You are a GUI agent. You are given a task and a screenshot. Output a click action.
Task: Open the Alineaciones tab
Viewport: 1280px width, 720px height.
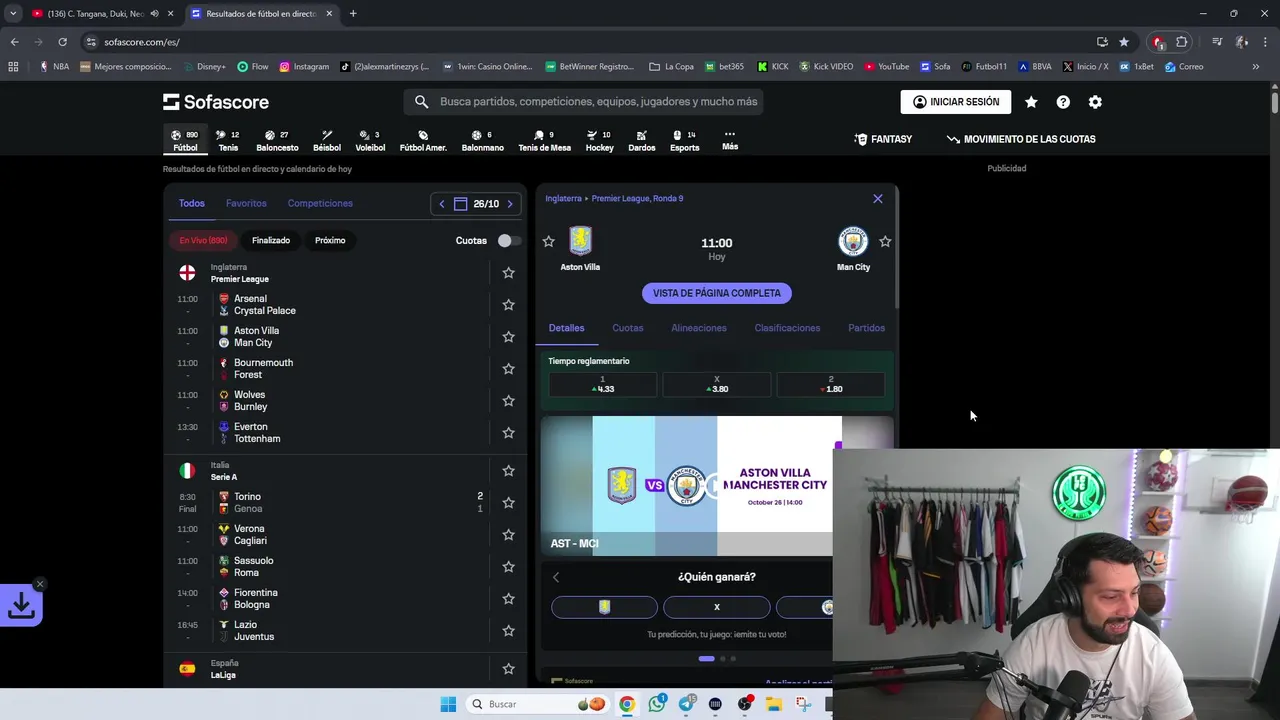click(699, 328)
